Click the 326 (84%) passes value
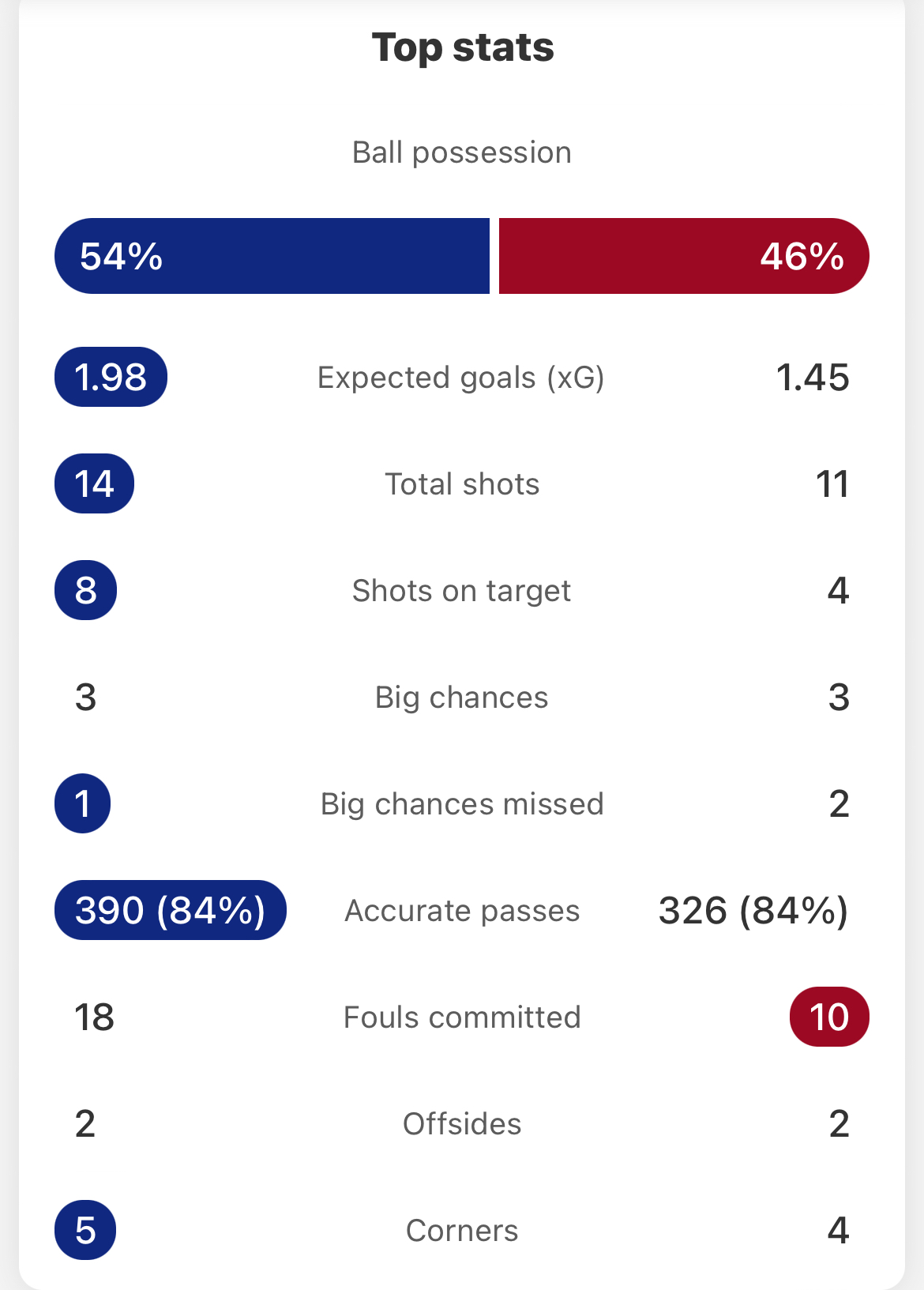This screenshot has width=924, height=1290. tap(753, 911)
